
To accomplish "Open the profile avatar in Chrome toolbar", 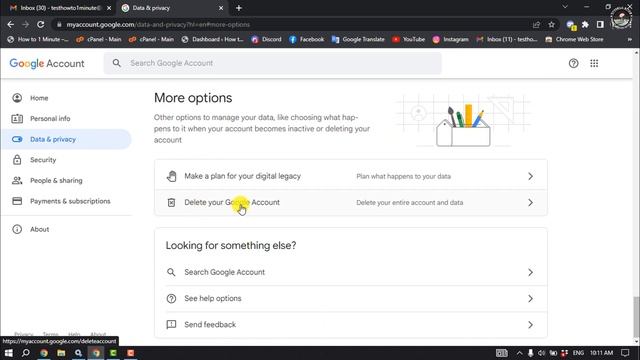I will click(x=621, y=18).
